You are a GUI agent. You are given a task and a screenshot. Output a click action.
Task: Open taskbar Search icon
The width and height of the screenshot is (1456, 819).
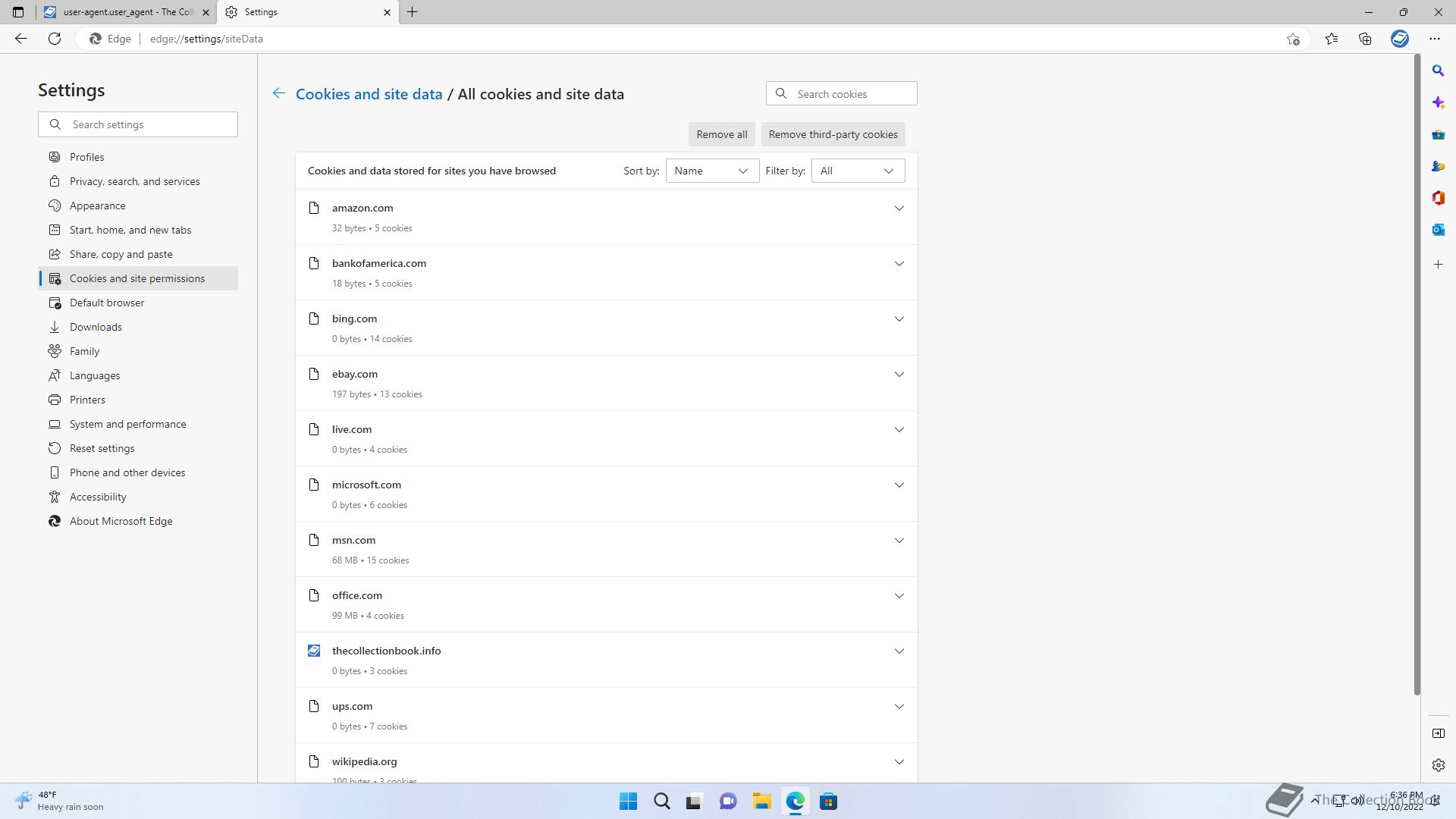(x=661, y=802)
